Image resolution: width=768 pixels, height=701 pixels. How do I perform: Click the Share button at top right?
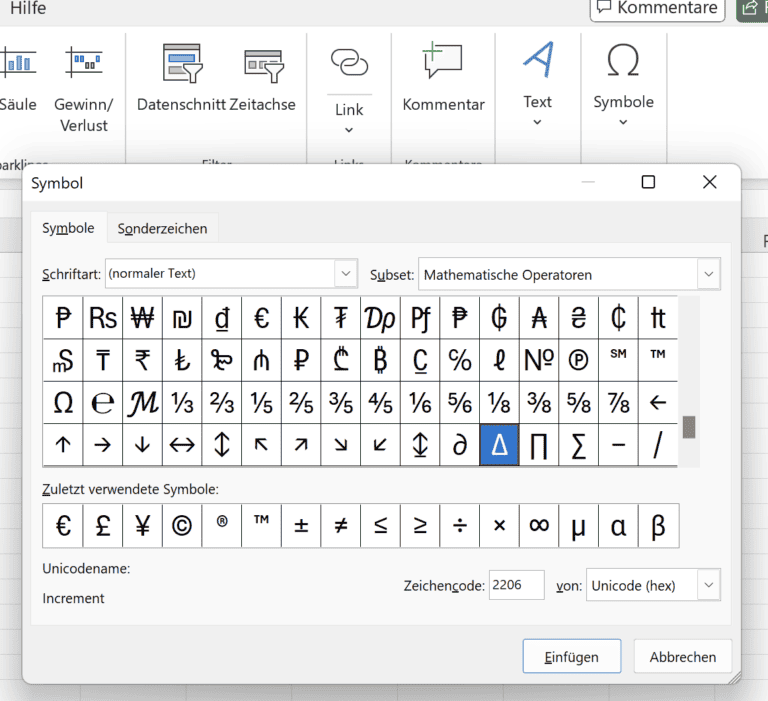pos(752,8)
